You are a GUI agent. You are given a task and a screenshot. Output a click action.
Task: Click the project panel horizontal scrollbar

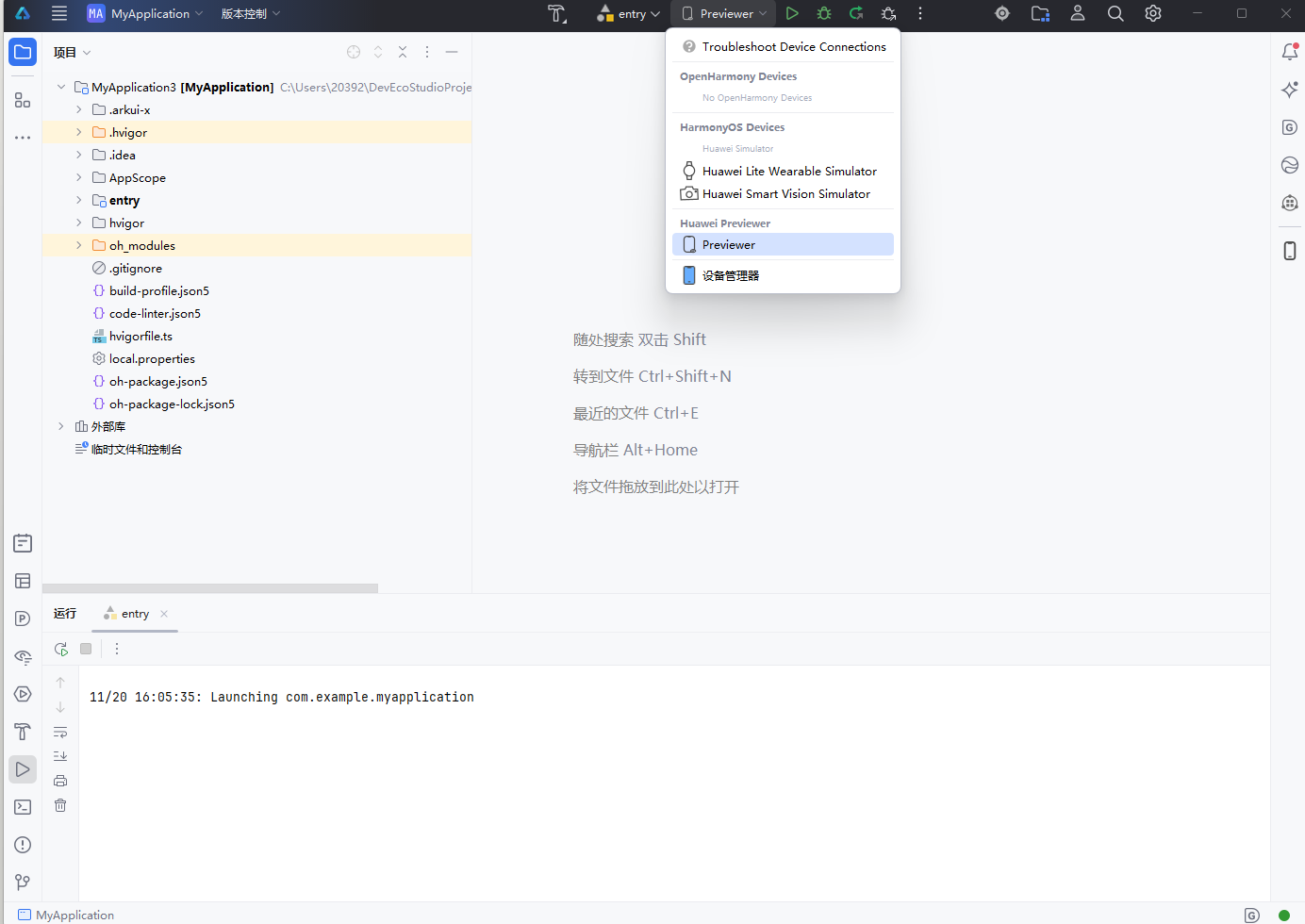pyautogui.click(x=210, y=588)
